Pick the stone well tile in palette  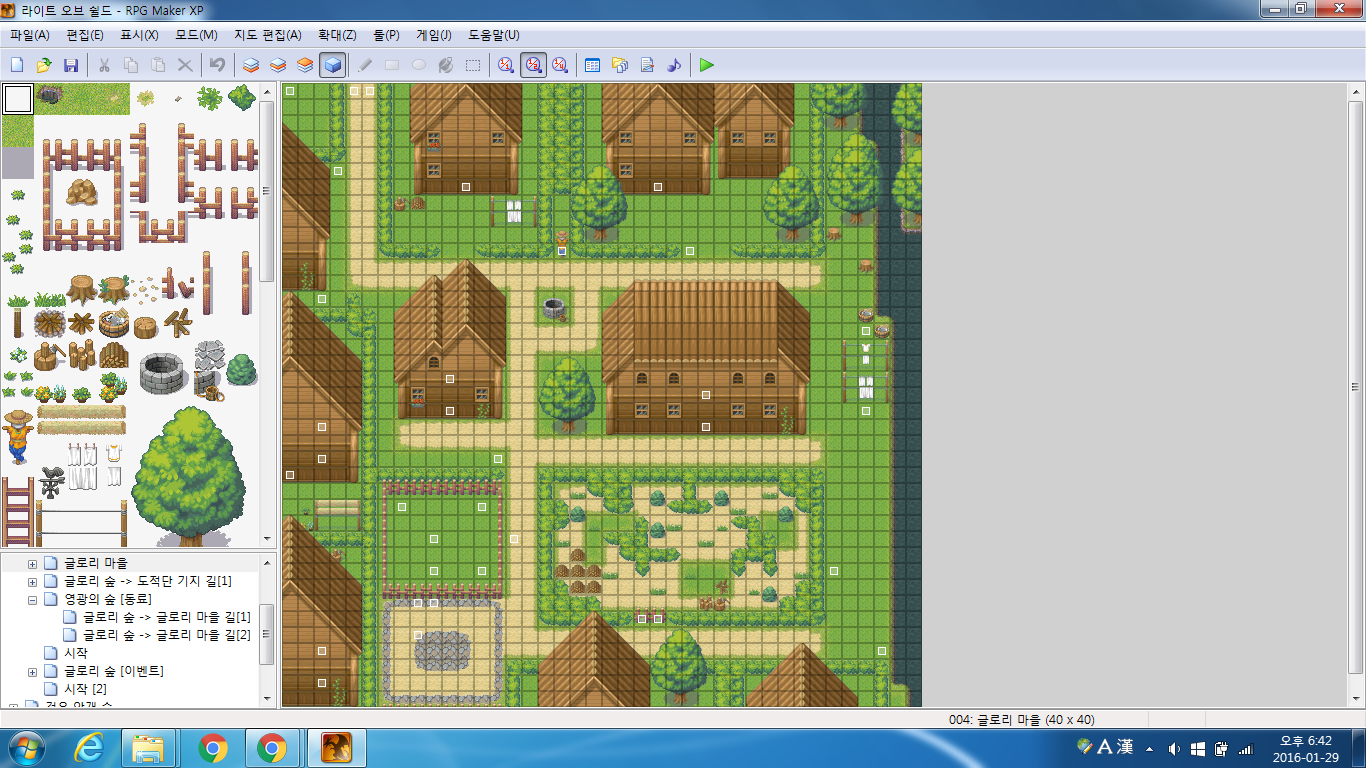(x=163, y=373)
